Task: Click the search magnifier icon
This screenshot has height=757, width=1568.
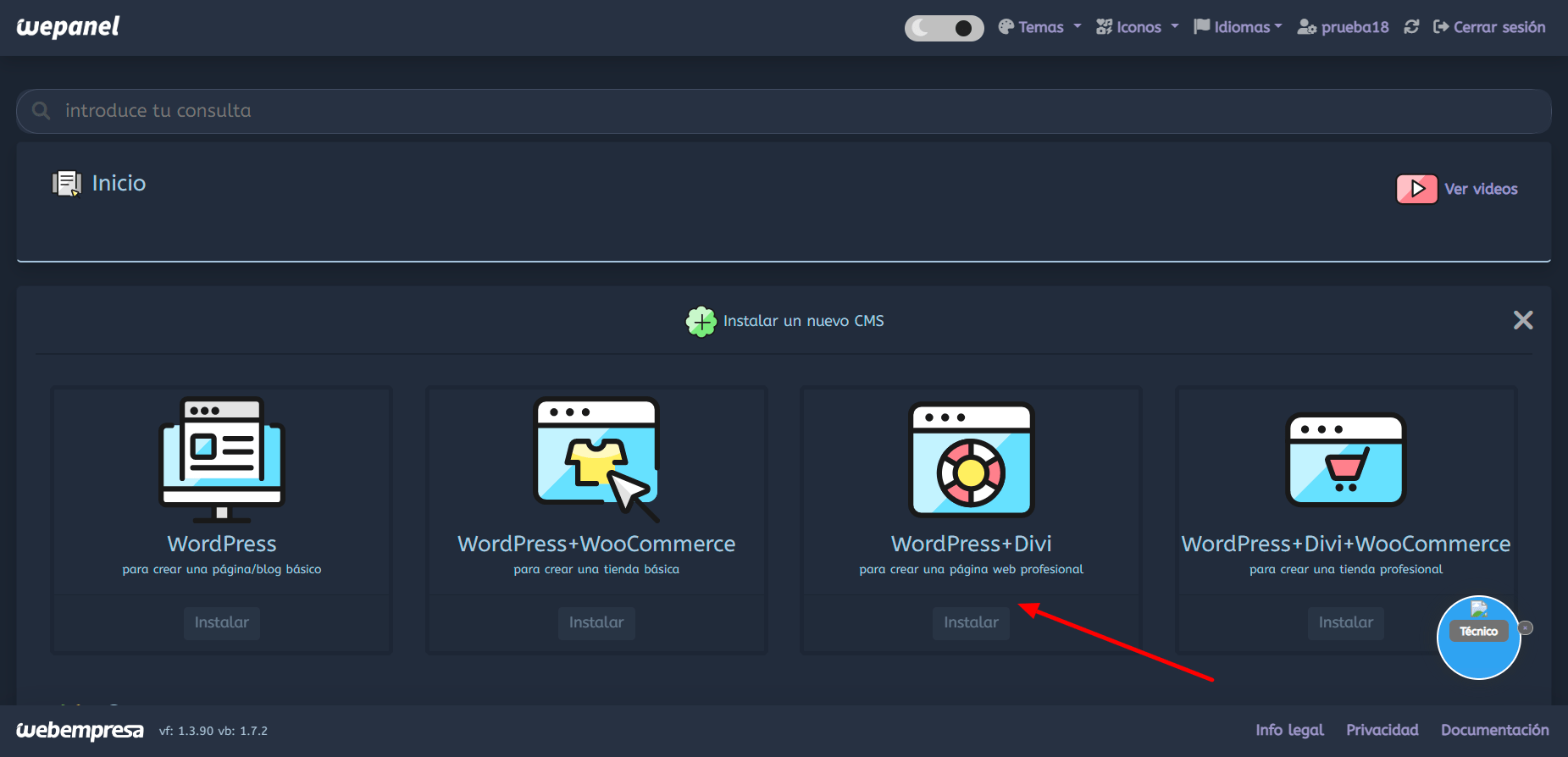Action: 41,111
